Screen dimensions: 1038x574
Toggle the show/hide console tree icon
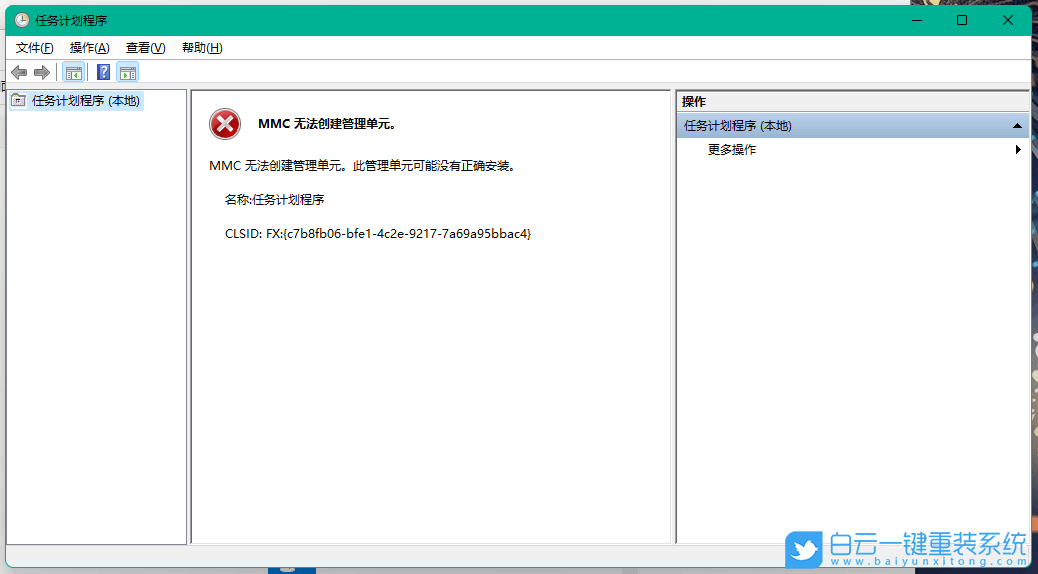(73, 72)
